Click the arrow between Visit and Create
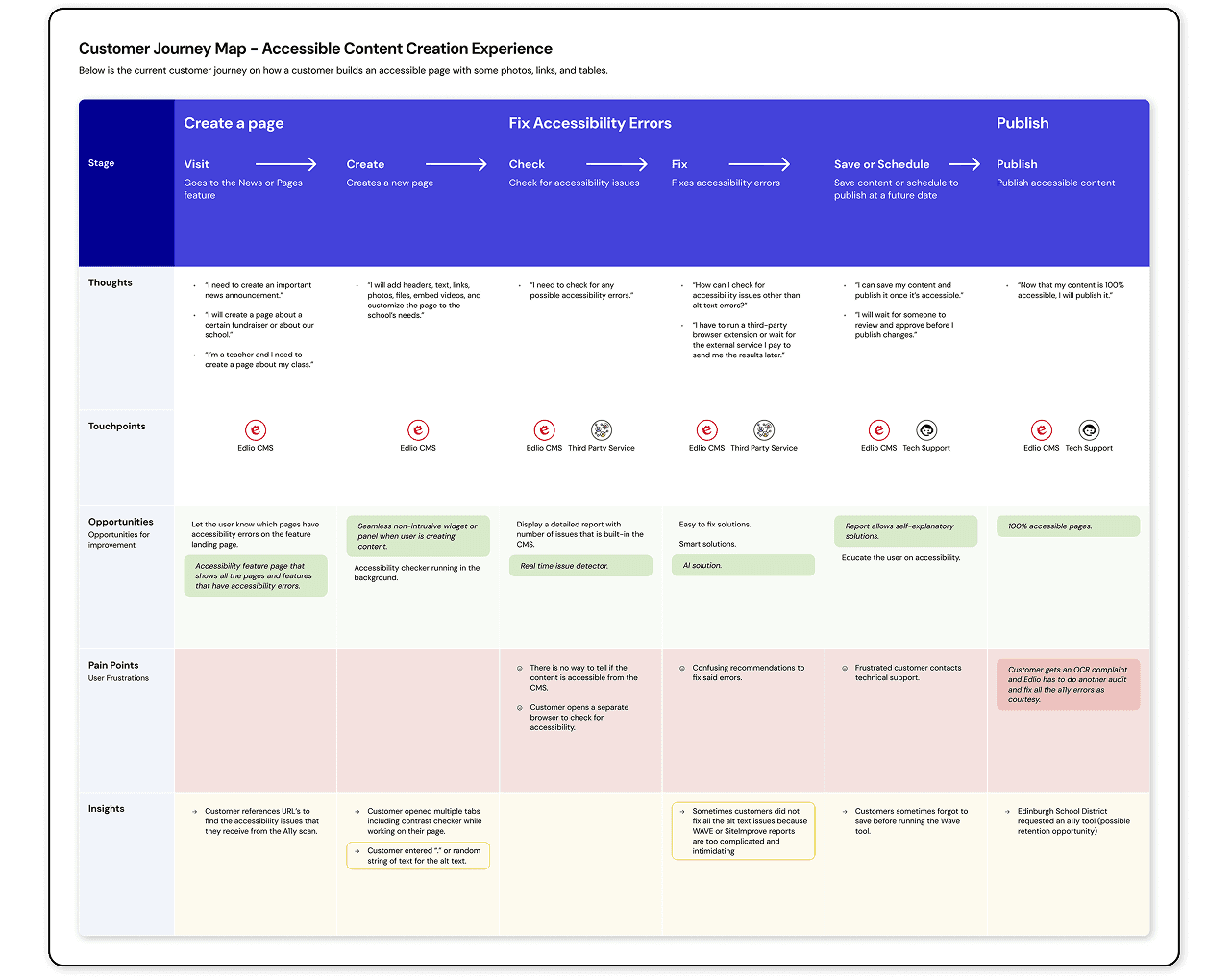 (x=288, y=163)
